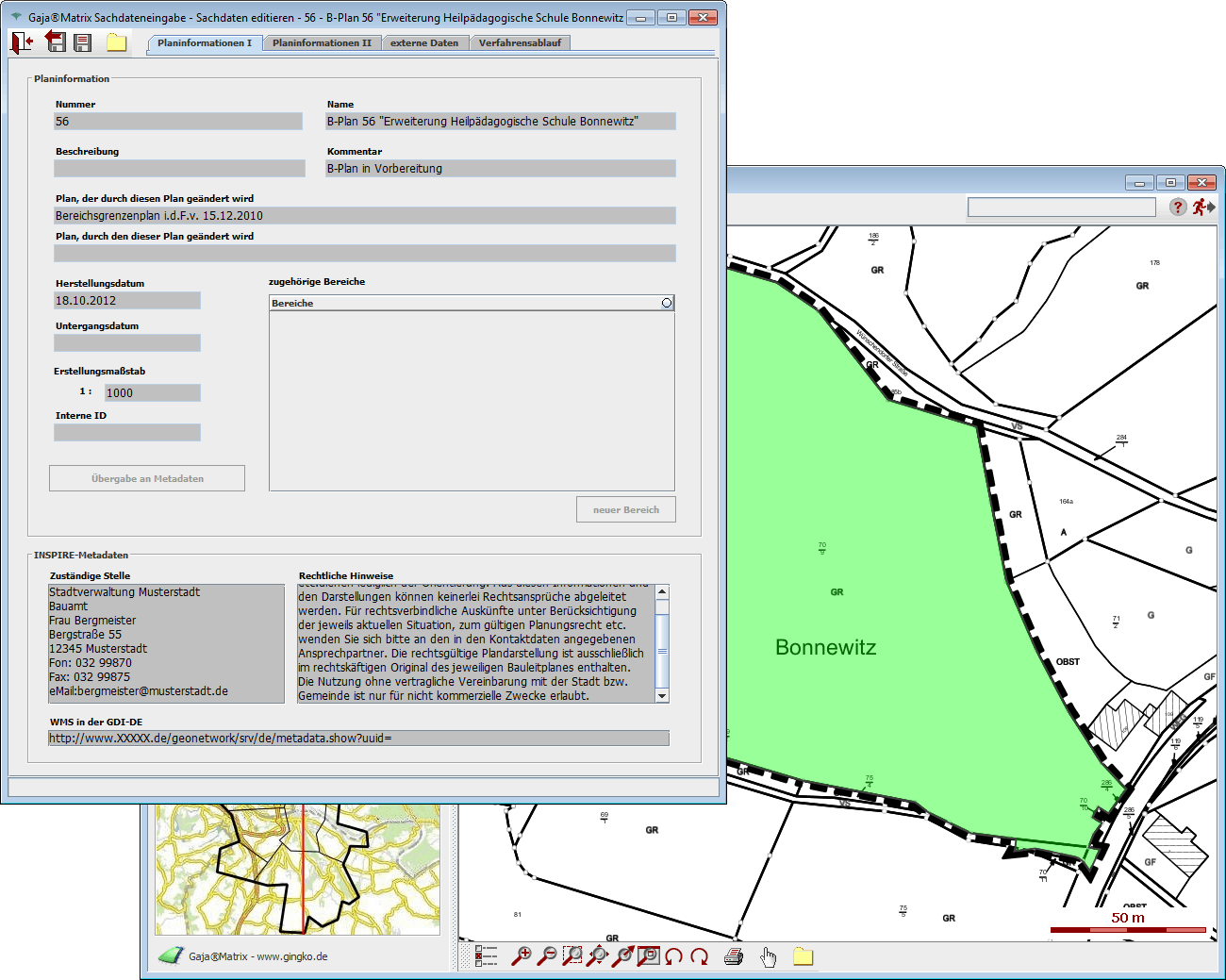Screen dimensions: 1226x980
Task: Toggle the layer legend checklist icon
Action: [x=487, y=955]
